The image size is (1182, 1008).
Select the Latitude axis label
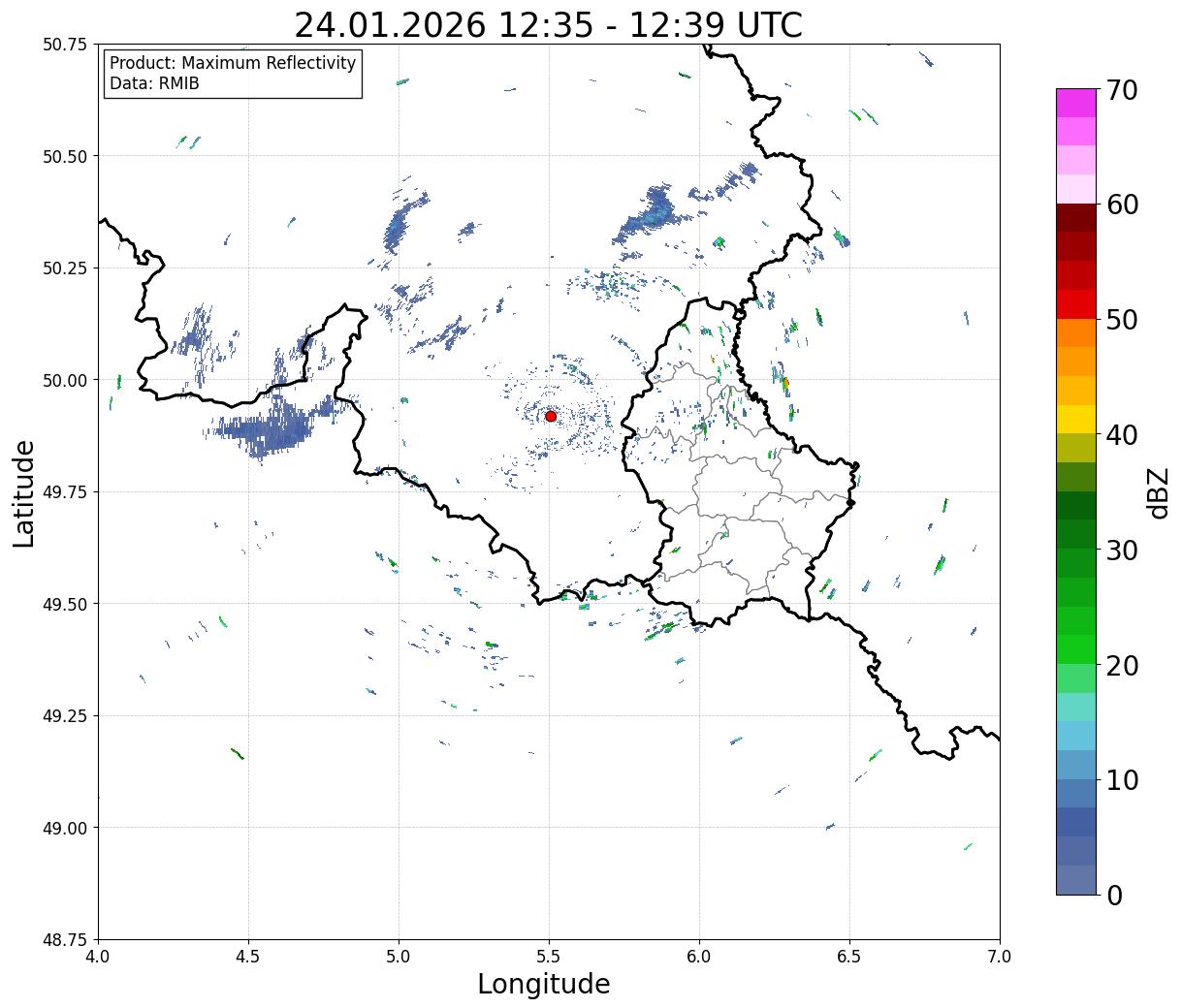24,492
